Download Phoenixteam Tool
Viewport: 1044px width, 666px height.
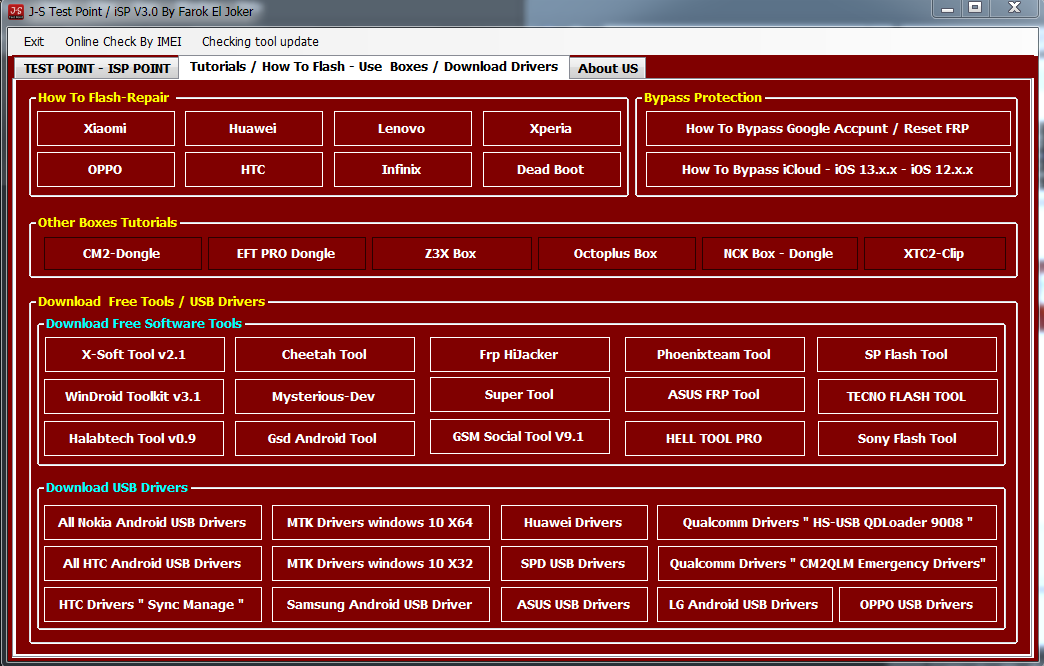click(x=714, y=354)
